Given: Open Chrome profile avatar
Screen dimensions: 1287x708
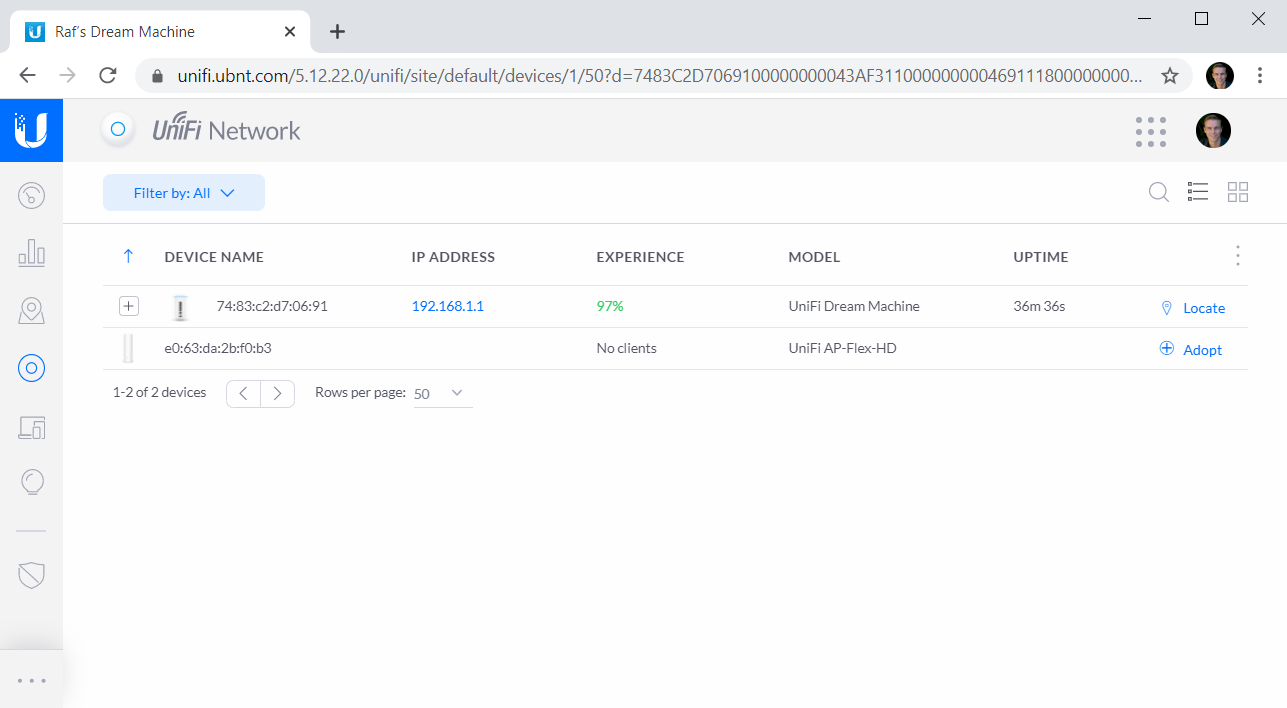Looking at the screenshot, I should [1220, 76].
